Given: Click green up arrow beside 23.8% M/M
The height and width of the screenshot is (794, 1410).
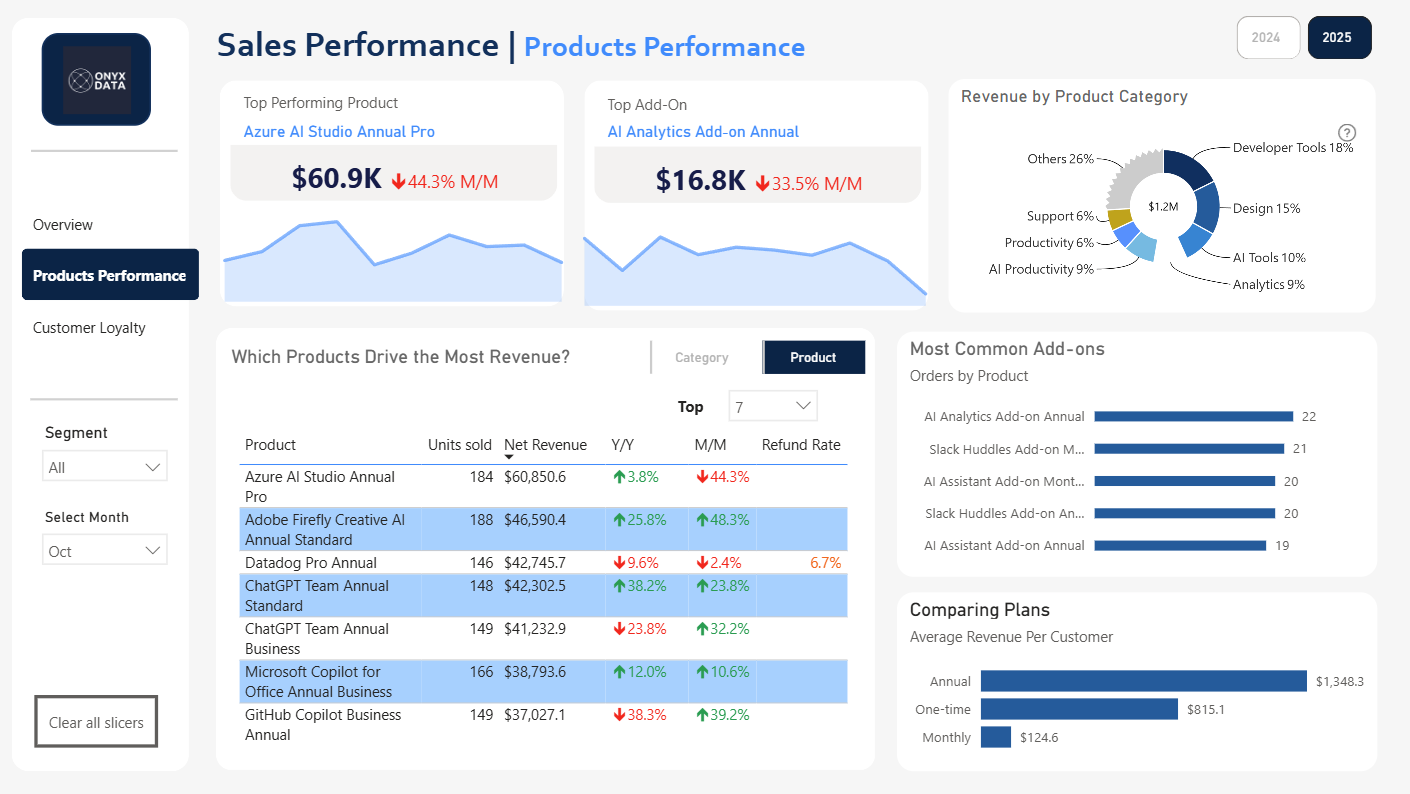Looking at the screenshot, I should pos(701,586).
